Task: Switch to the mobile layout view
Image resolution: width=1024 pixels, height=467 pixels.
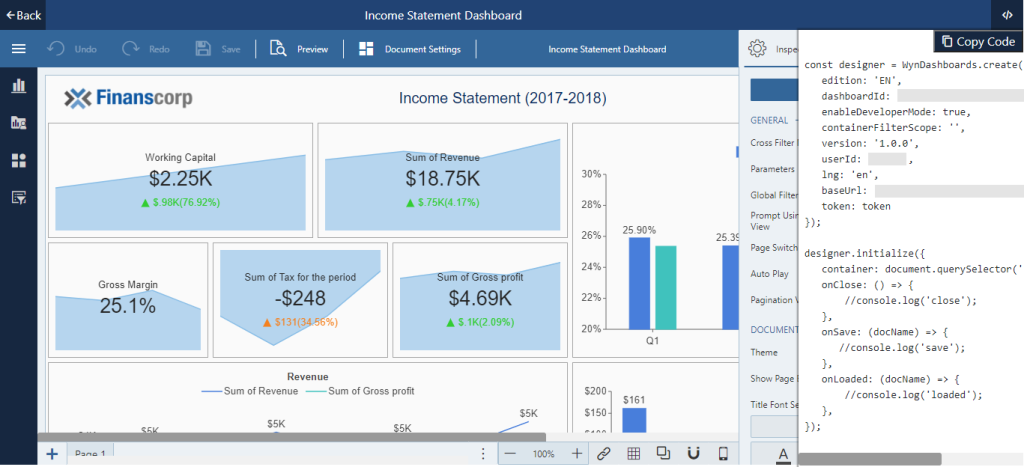Action: [x=723, y=453]
